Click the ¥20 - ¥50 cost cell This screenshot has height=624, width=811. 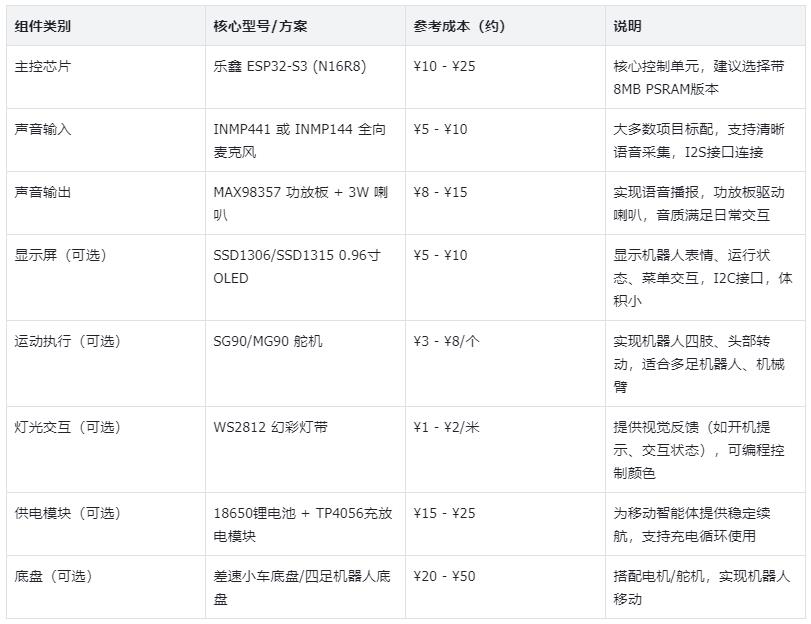pyautogui.click(x=505, y=587)
